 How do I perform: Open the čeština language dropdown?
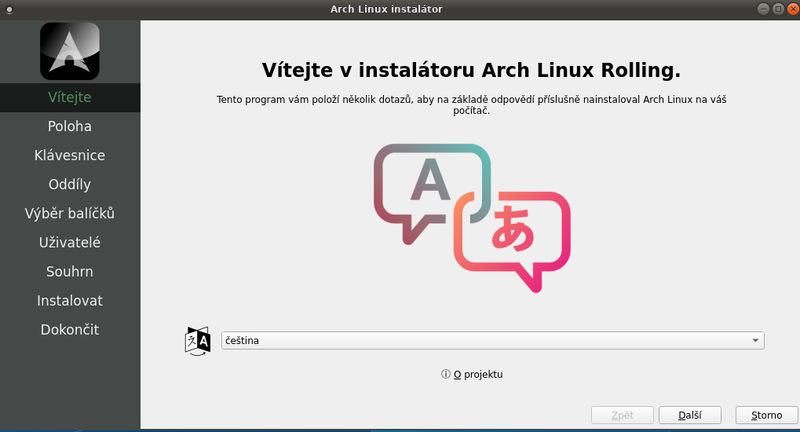pyautogui.click(x=493, y=341)
